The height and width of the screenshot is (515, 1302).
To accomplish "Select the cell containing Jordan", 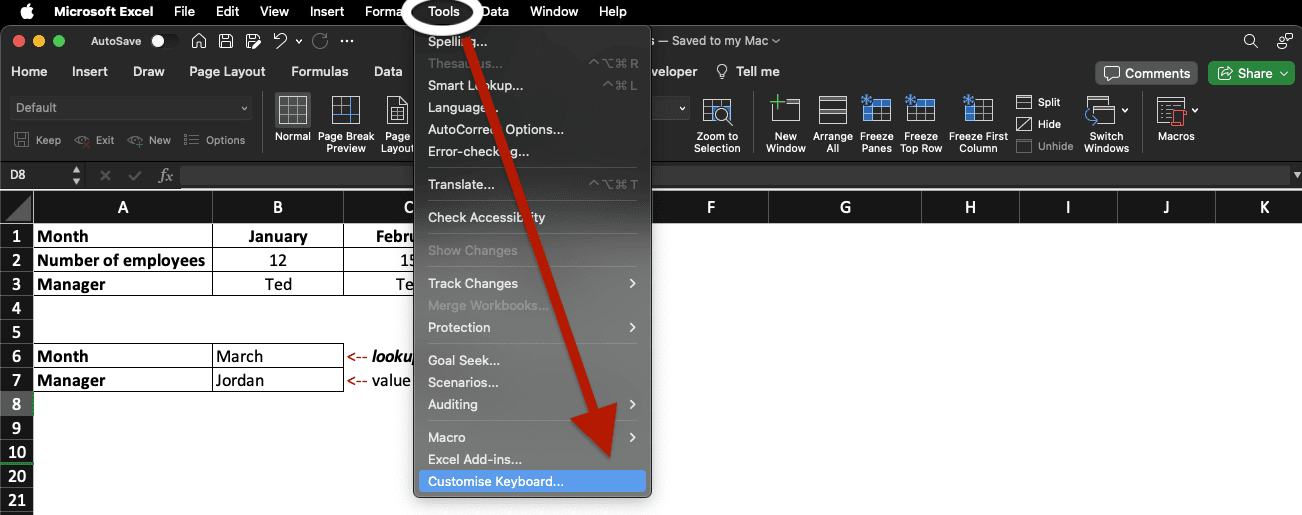I will click(x=278, y=380).
